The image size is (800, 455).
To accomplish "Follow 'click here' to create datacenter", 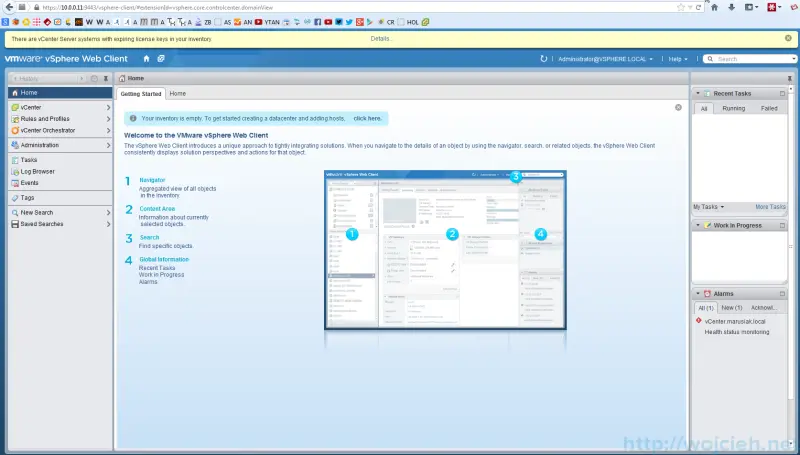I will pos(367,118).
